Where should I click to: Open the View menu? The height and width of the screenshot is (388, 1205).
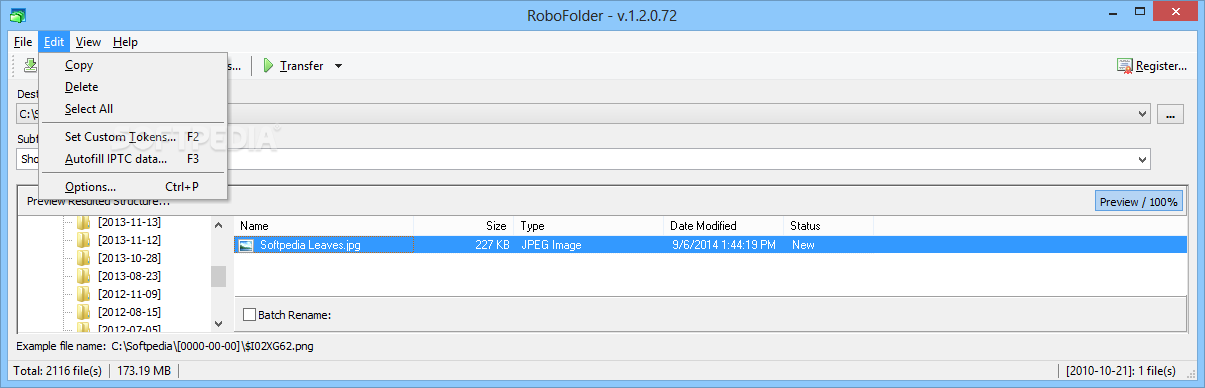pyautogui.click(x=88, y=42)
